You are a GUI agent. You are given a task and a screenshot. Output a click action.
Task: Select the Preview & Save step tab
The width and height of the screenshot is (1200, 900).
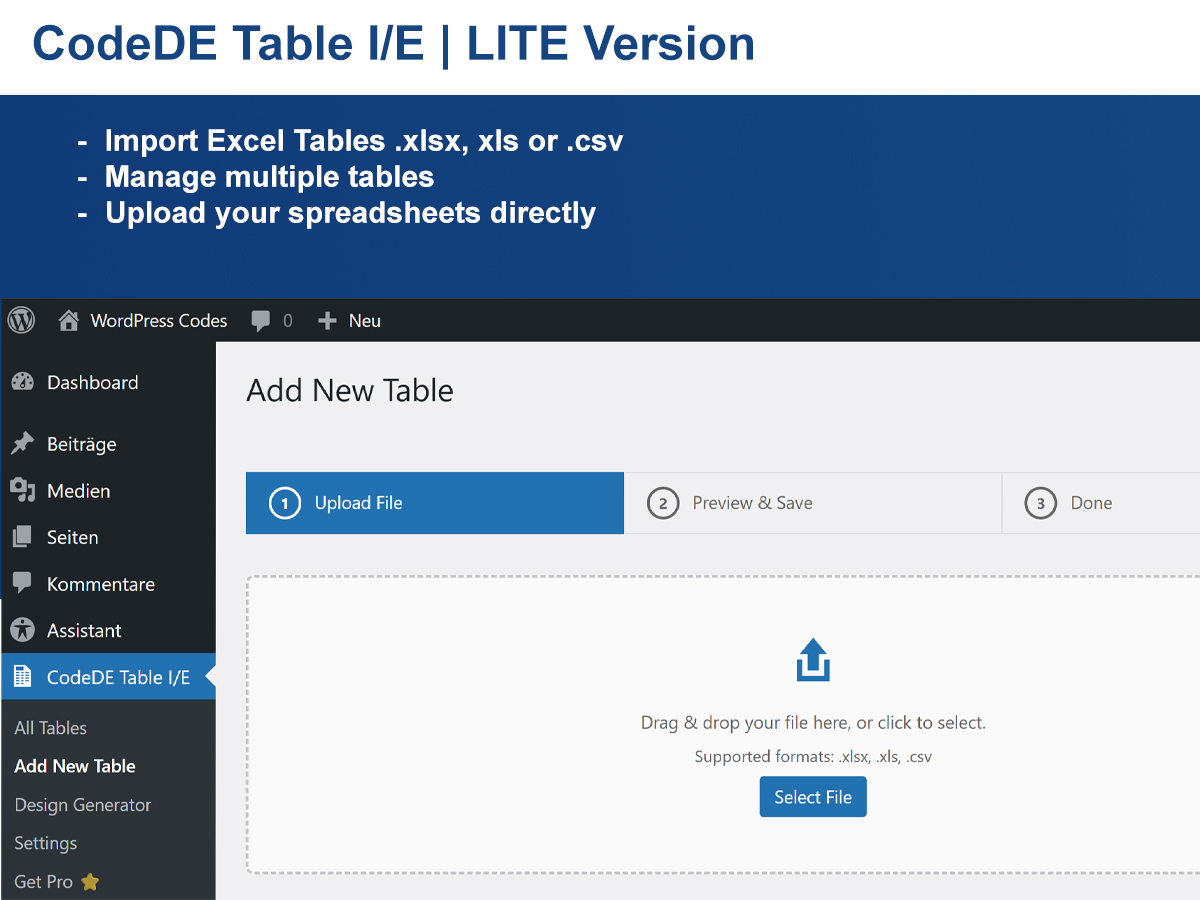[x=813, y=503]
